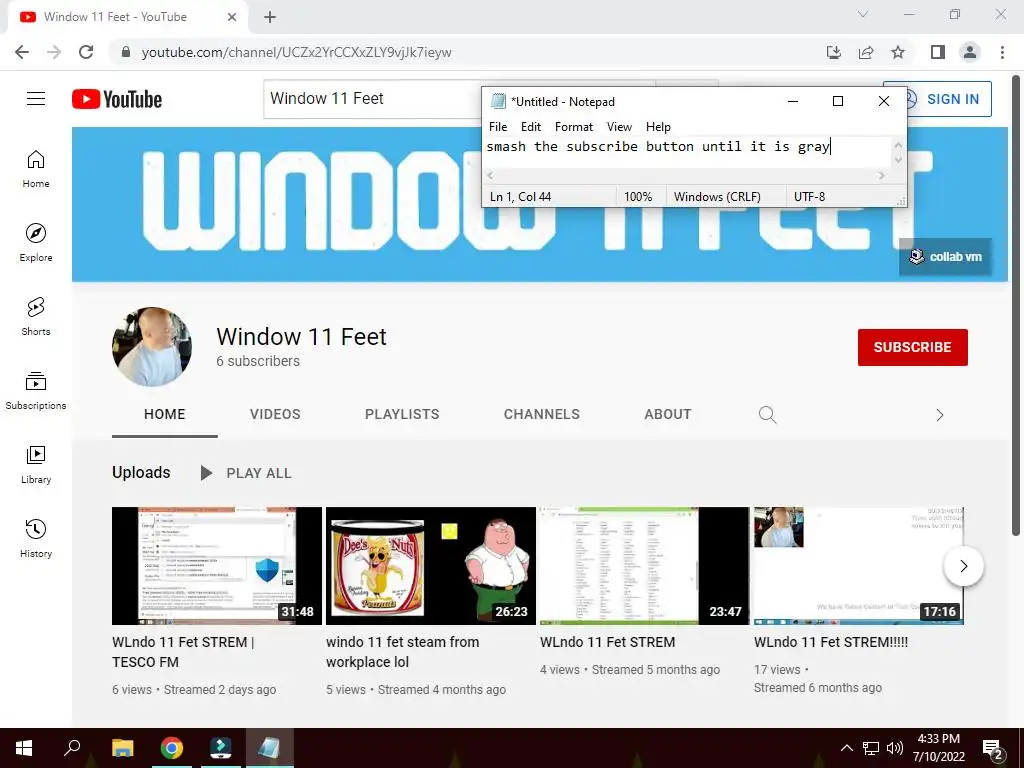1024x768 pixels.
Task: Click the share page icon in address bar
Action: pos(866,52)
